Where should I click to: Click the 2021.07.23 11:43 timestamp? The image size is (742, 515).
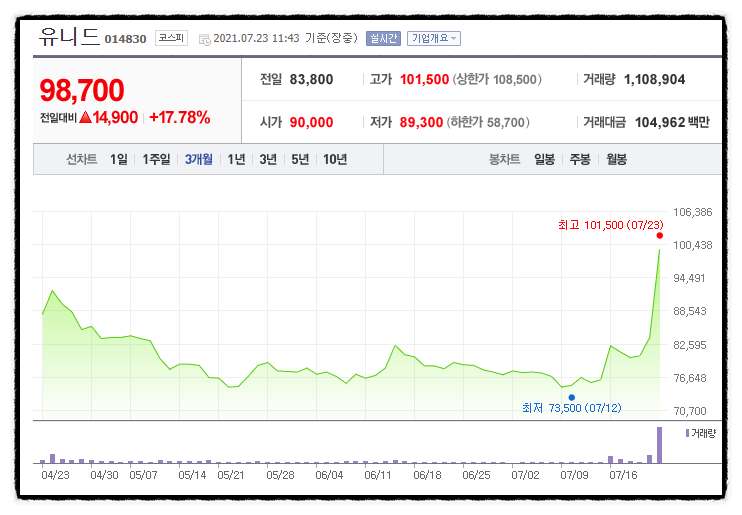tap(256, 38)
